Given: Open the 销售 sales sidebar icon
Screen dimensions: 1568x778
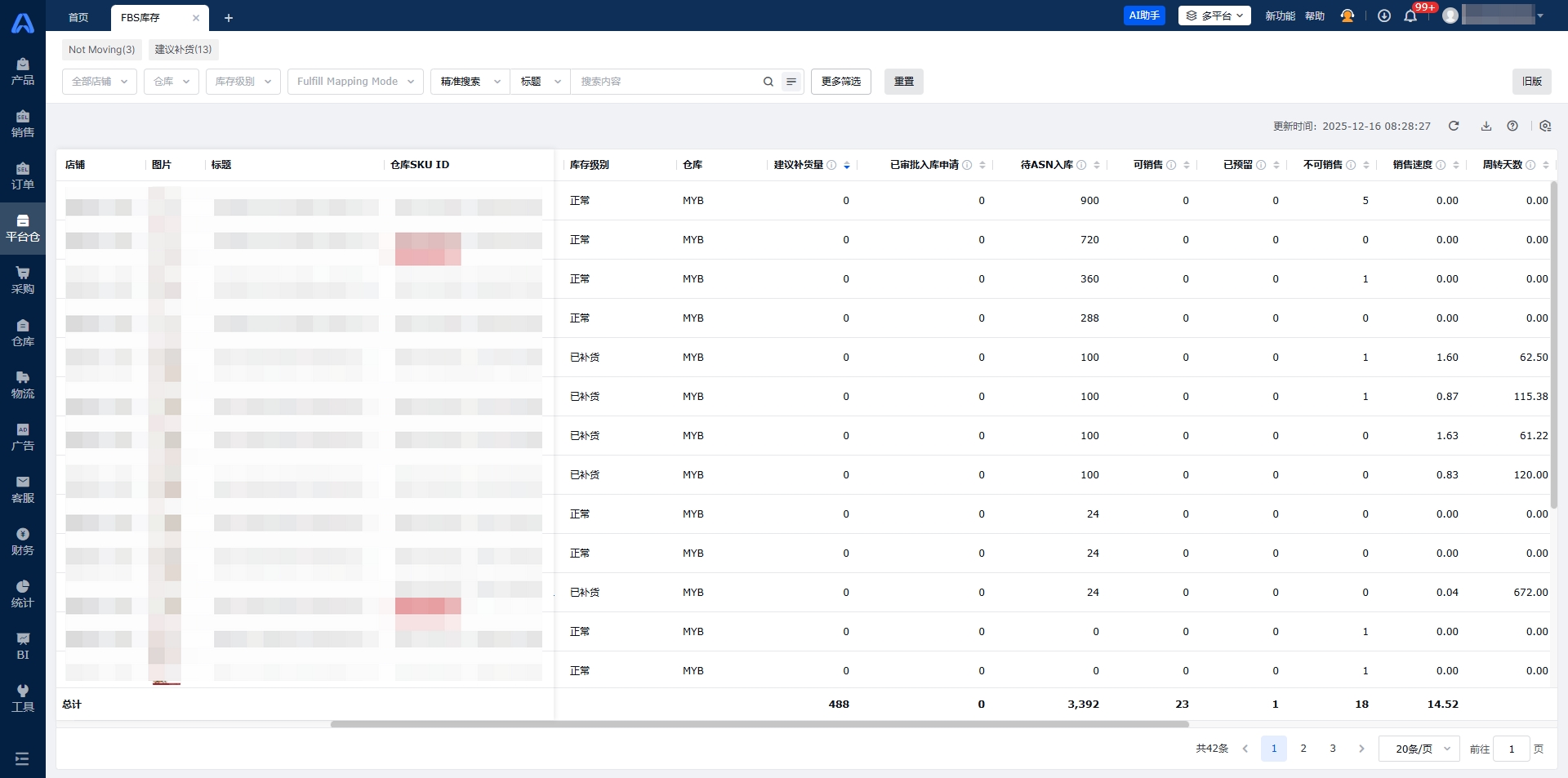Looking at the screenshot, I should click(23, 123).
